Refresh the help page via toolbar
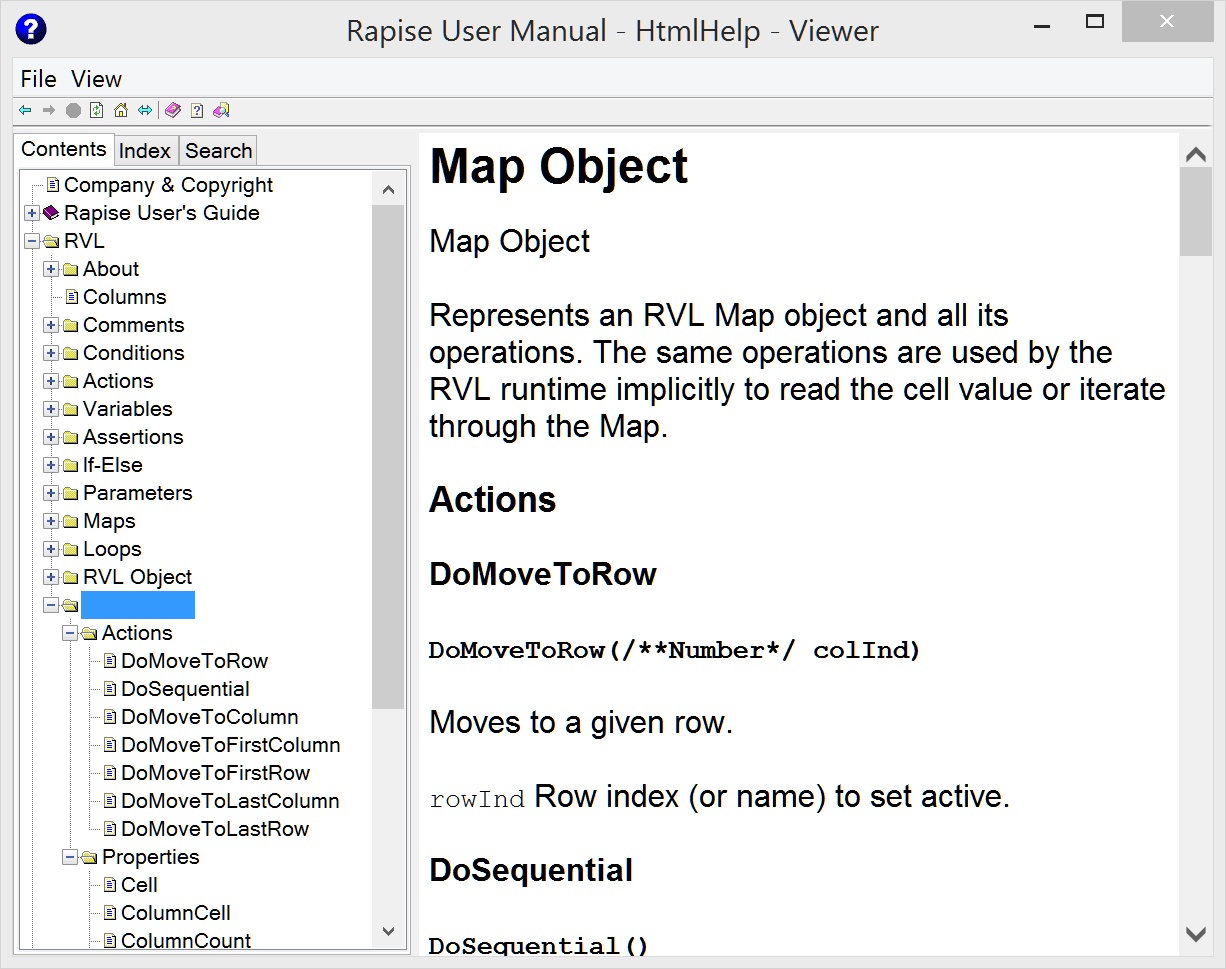The image size is (1226, 969). (97, 110)
